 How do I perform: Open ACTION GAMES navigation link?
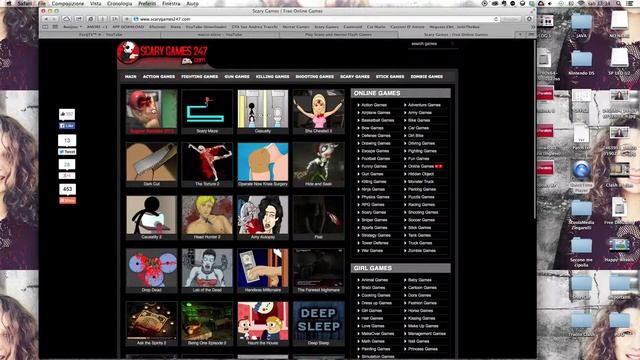[x=159, y=77]
